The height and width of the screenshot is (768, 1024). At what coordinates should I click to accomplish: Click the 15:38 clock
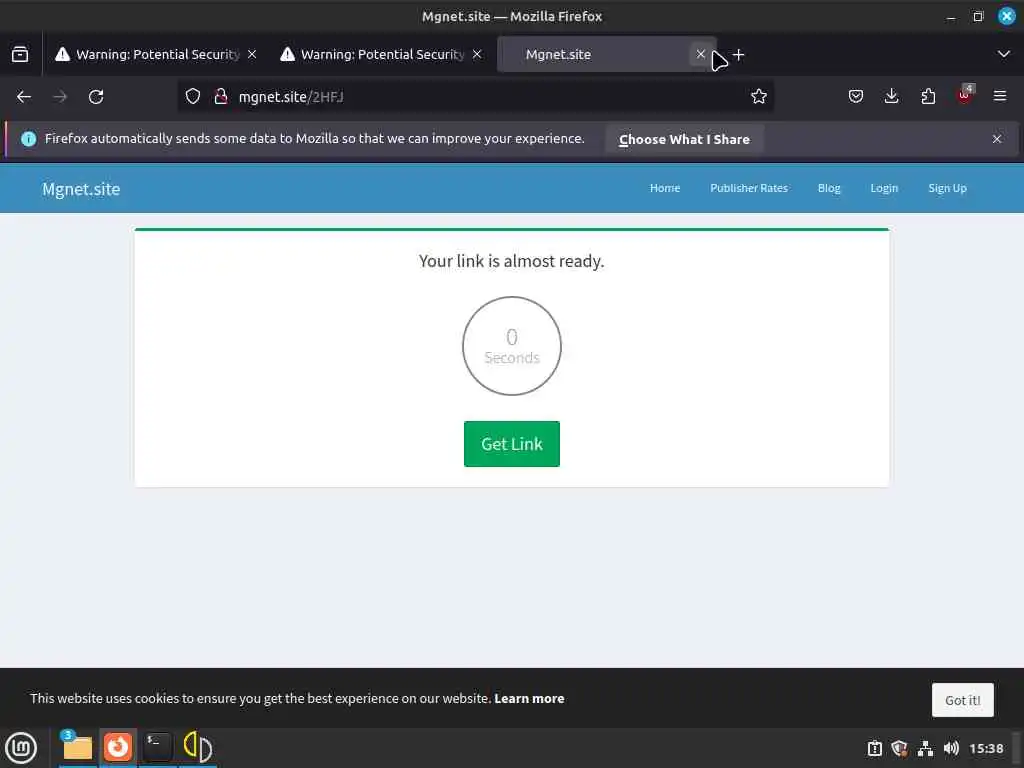pos(985,748)
